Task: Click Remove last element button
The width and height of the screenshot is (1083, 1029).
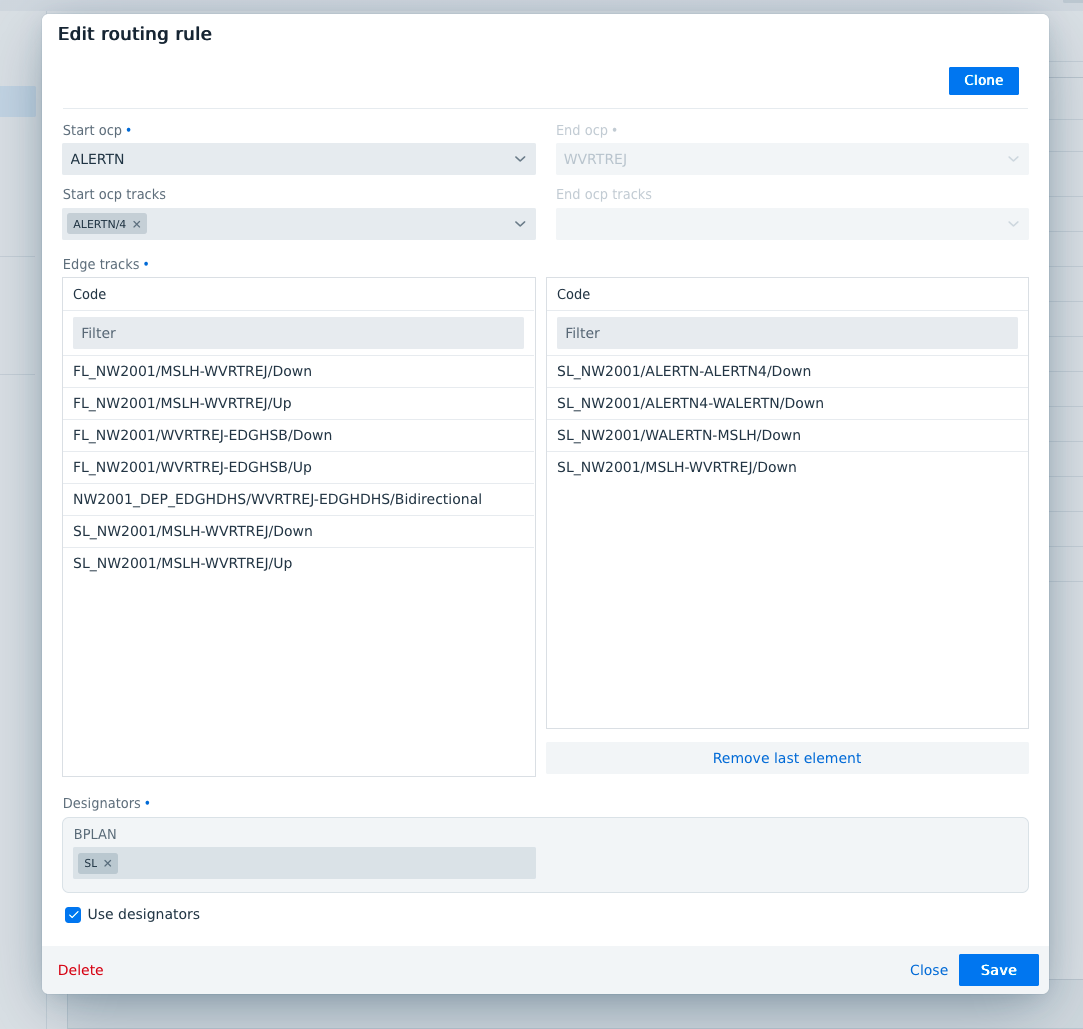Action: 787,758
